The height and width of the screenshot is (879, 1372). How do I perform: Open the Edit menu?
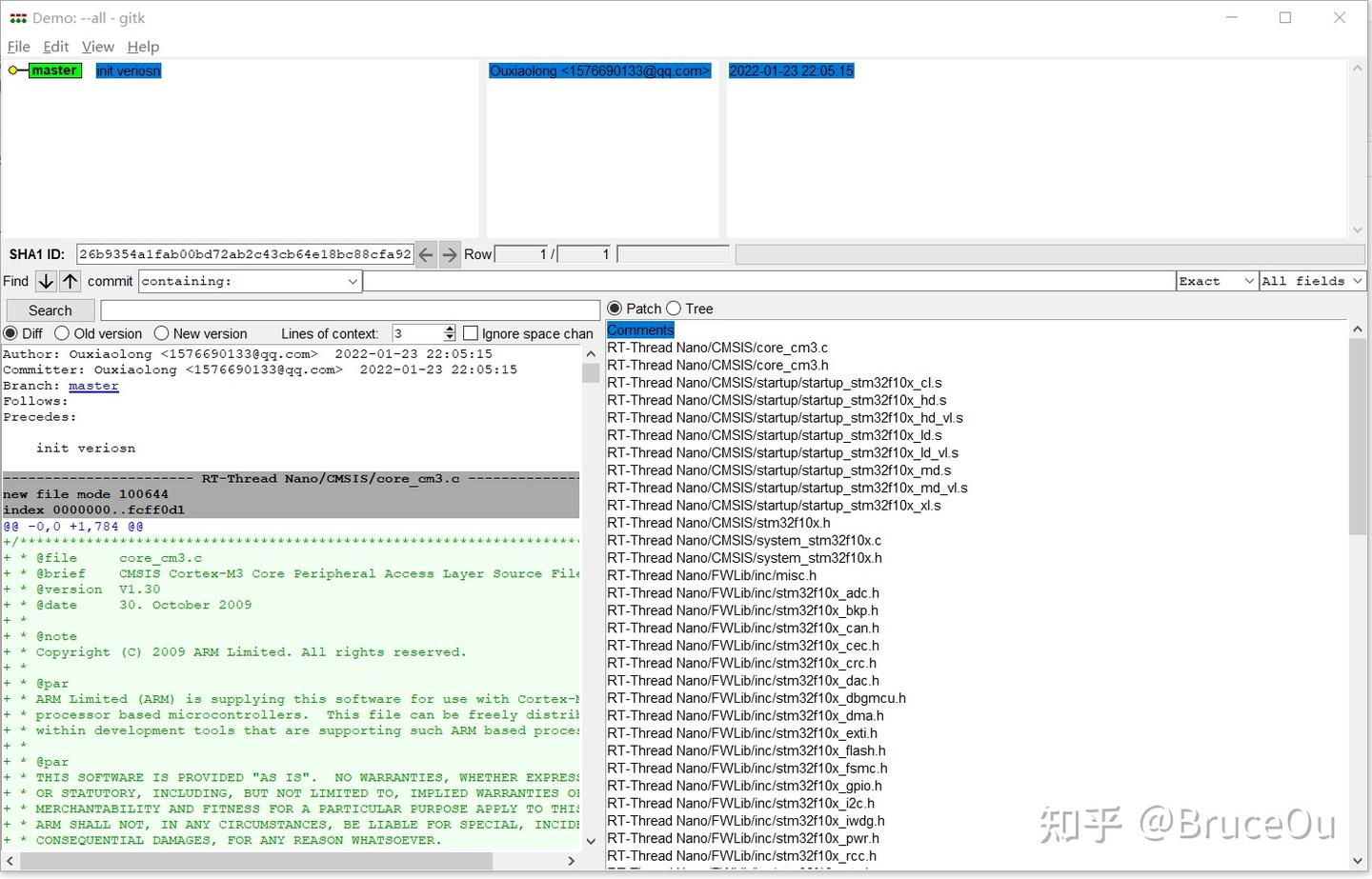point(56,47)
